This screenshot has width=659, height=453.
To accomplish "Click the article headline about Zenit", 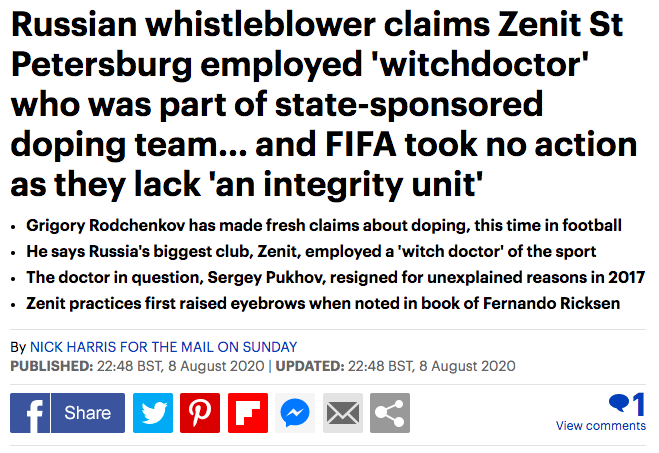I will coord(324,104).
